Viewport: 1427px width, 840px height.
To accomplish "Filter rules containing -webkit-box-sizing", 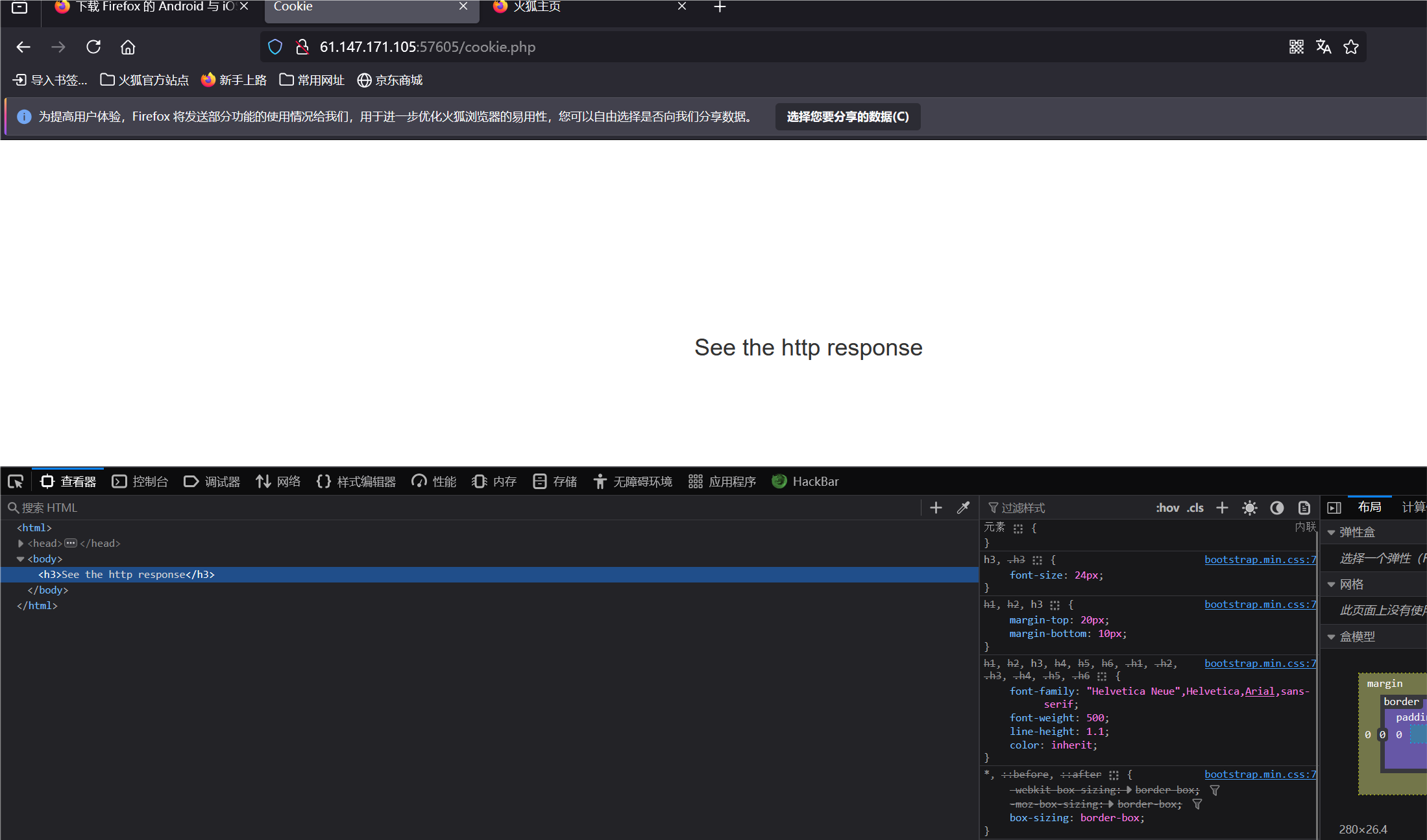I will pos(1215,790).
